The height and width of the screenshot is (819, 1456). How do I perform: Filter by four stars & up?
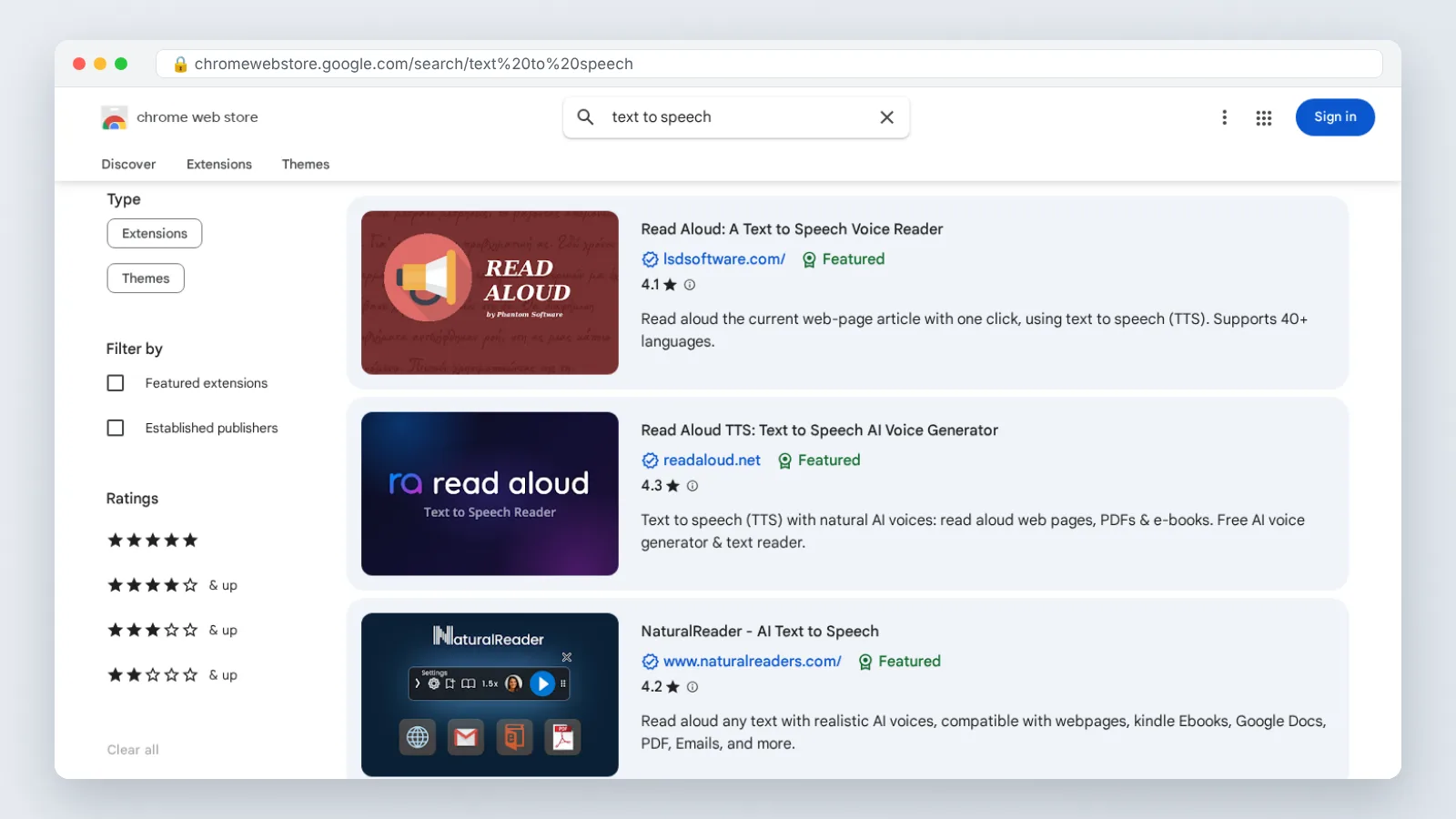[x=172, y=585]
